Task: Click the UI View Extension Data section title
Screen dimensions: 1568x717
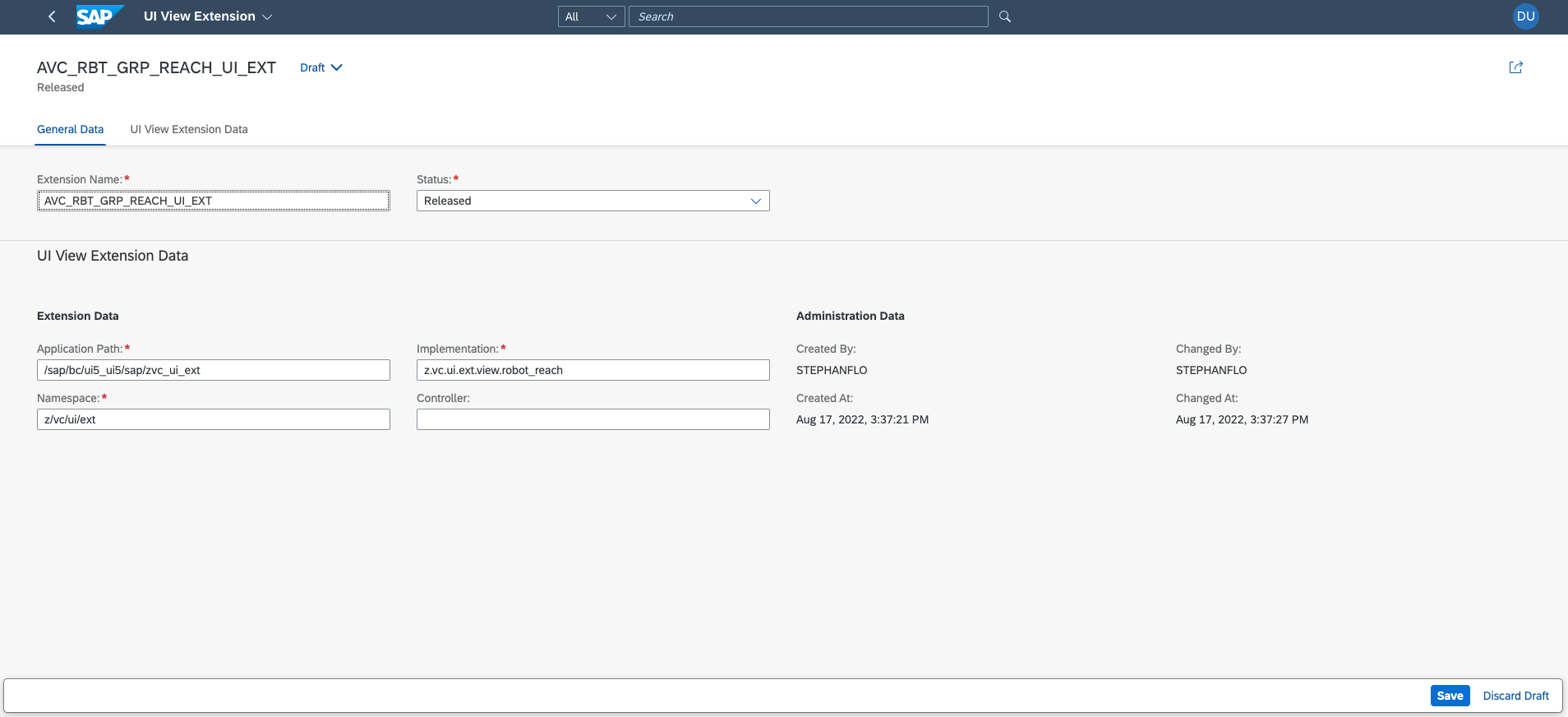Action: click(113, 256)
